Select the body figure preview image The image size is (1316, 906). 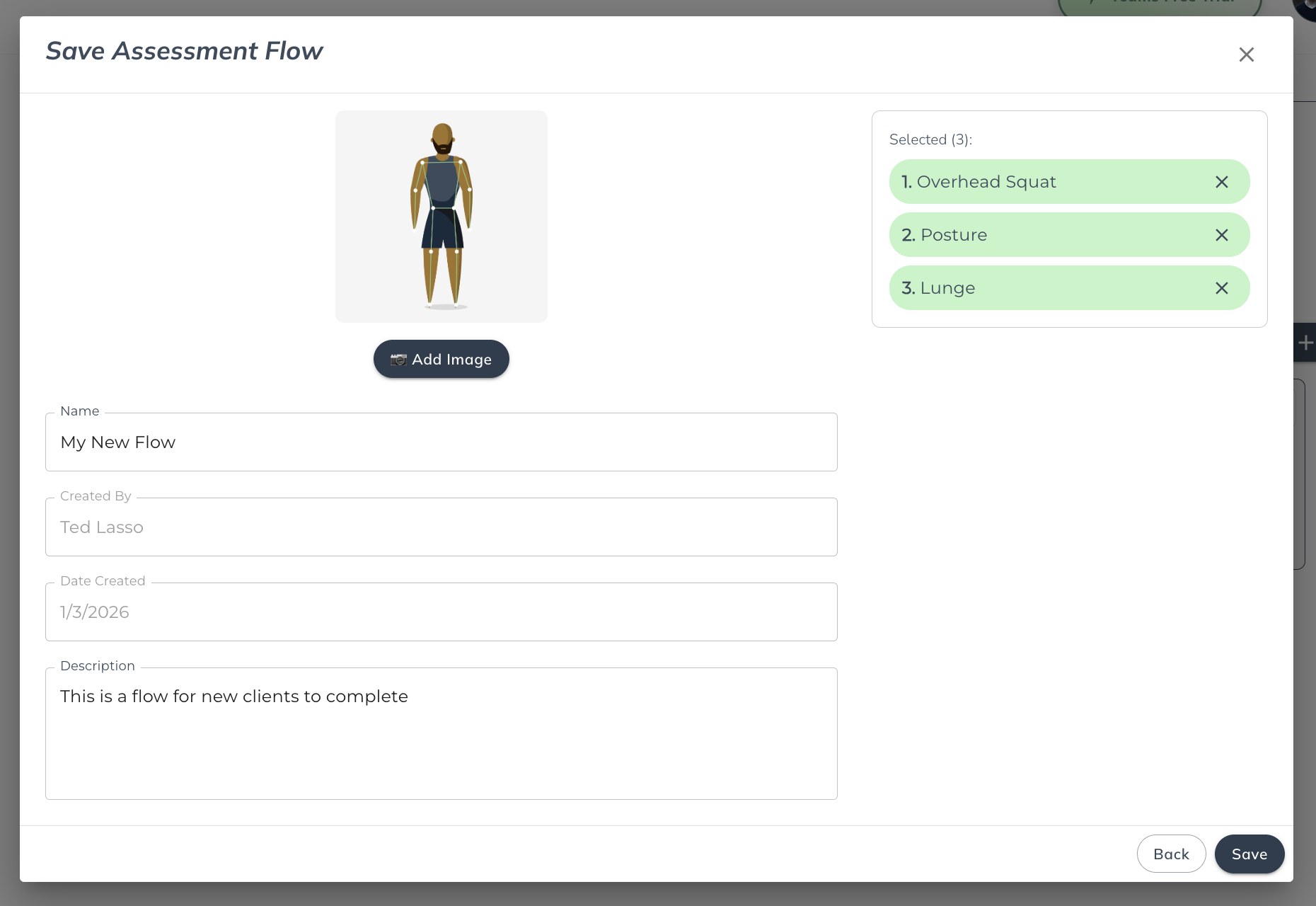[441, 217]
